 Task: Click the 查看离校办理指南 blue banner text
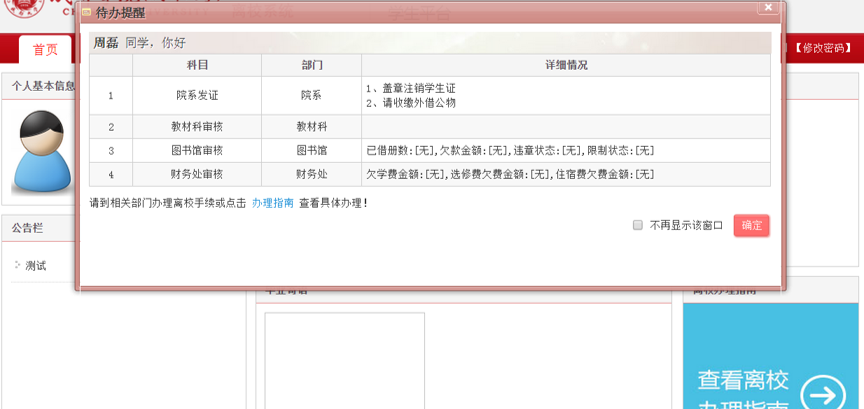point(743,392)
